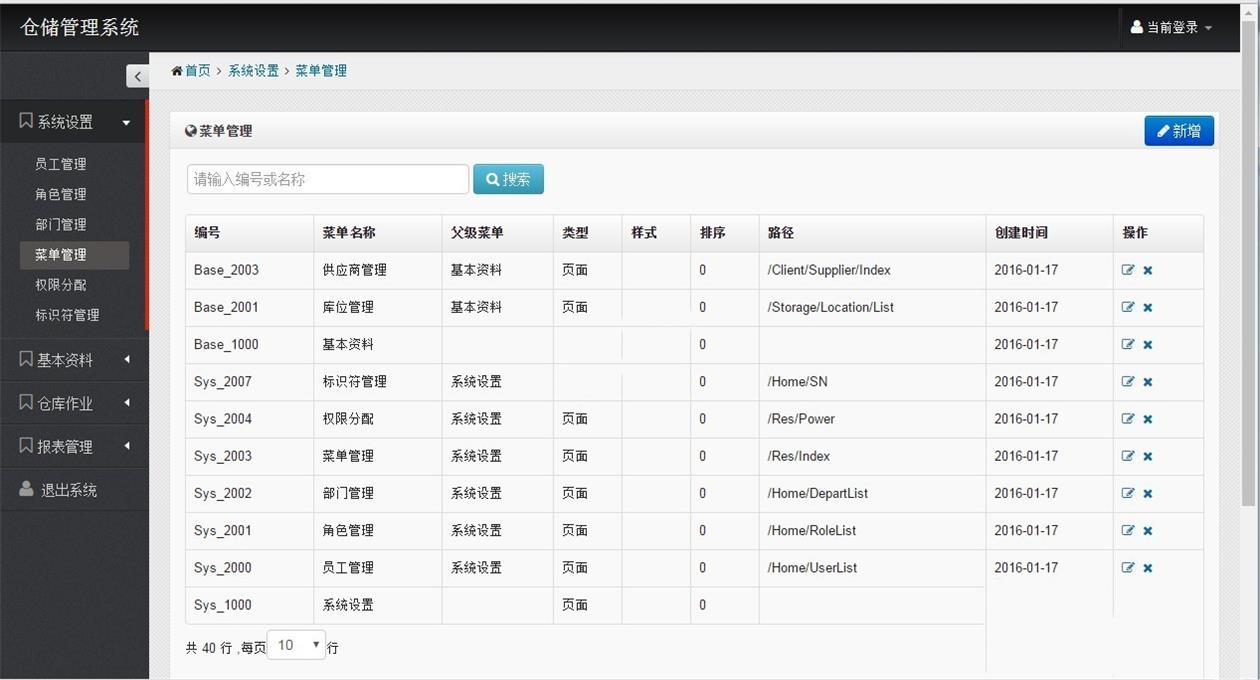Focus the 请输入编号或名称 search field

click(328, 179)
